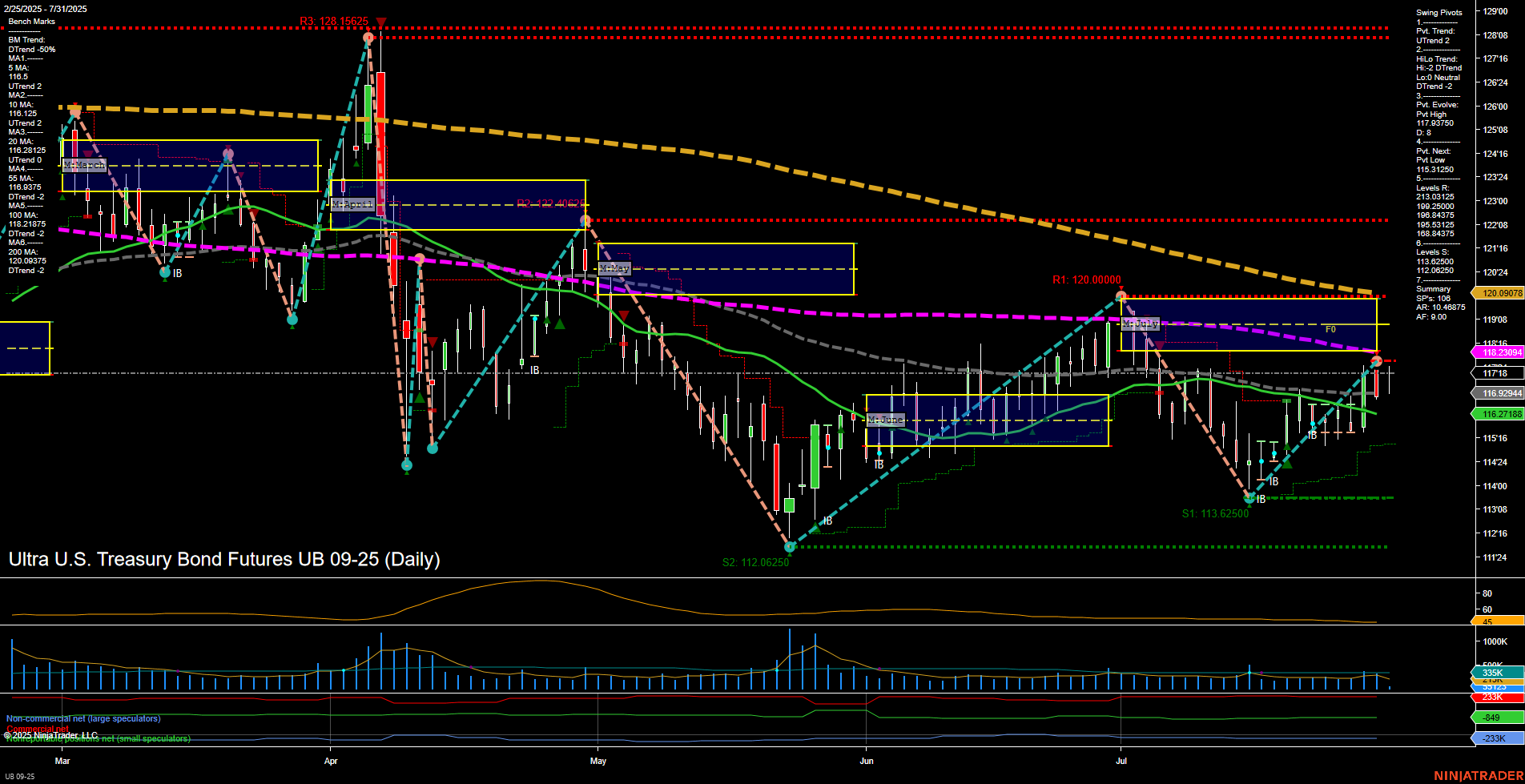Click the May label on time axis
This screenshot has height=784, width=1525.
(598, 761)
